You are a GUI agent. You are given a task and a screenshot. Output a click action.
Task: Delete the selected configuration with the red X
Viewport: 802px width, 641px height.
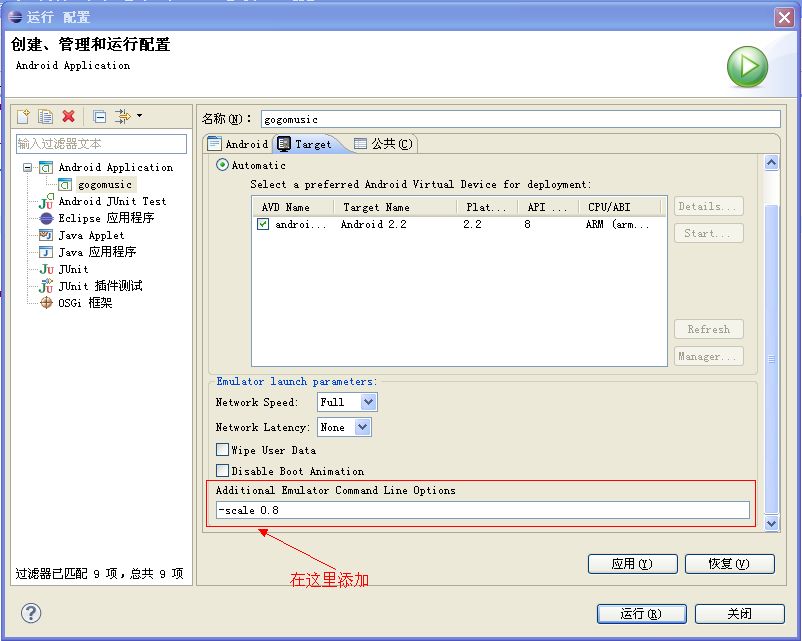(x=69, y=117)
